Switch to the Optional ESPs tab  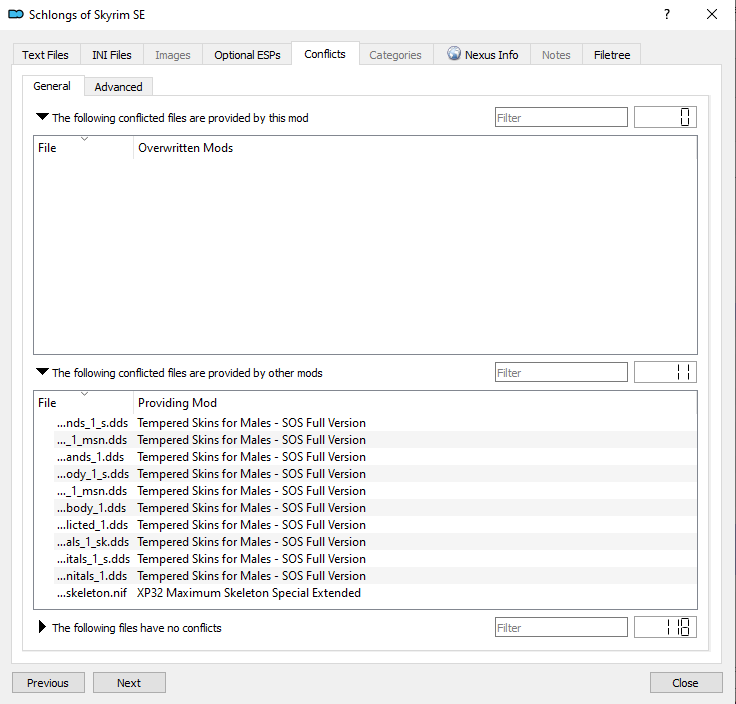247,55
